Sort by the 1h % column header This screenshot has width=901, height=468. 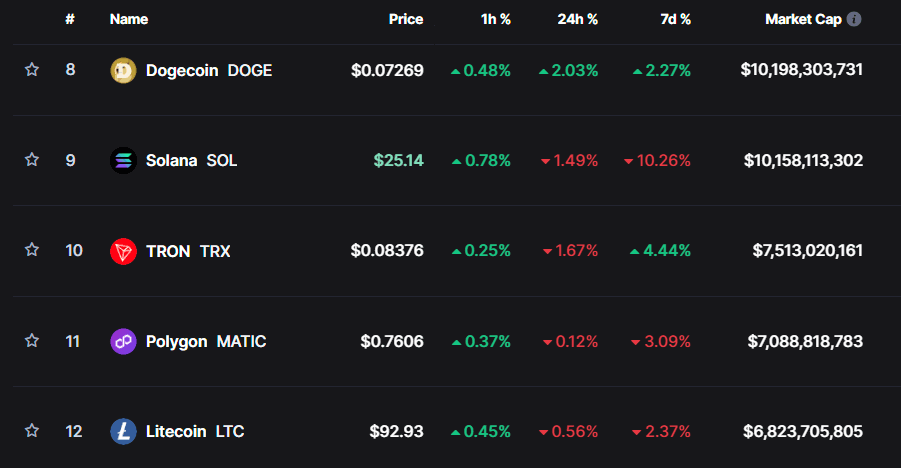495,19
